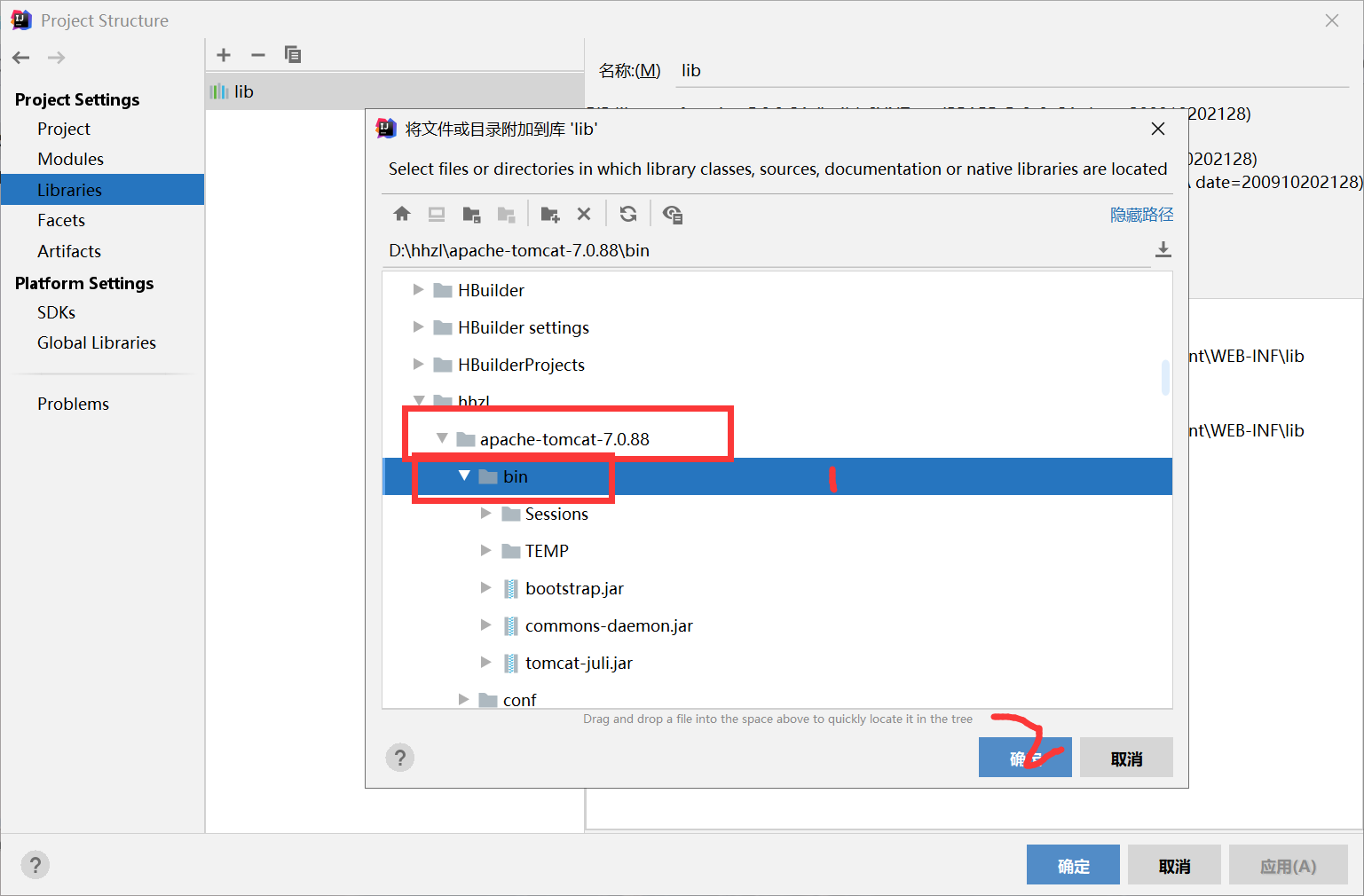Image resolution: width=1364 pixels, height=896 pixels.
Task: Open help in the Project Structure window
Action: pos(35,865)
